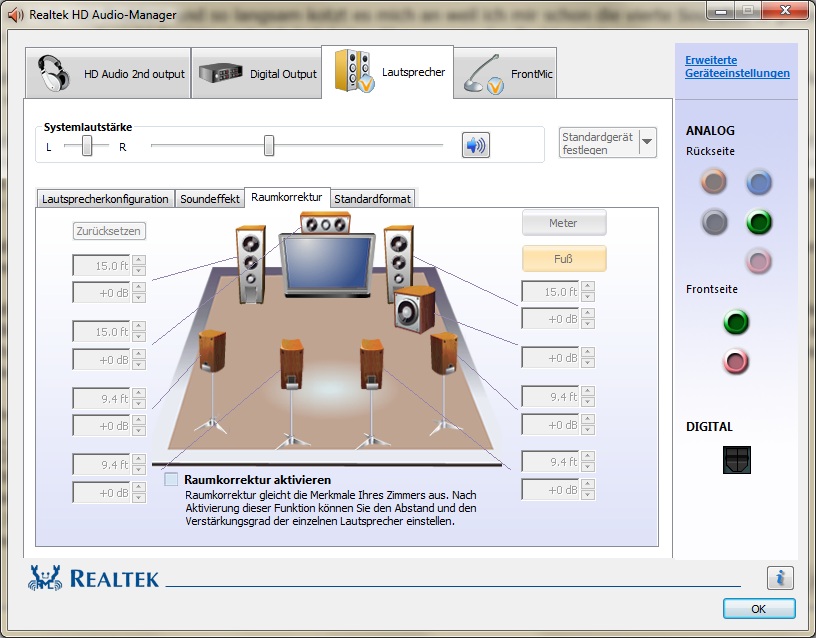Switch to the Soundeffekt sub-tab
The image size is (816, 638).
pos(210,199)
